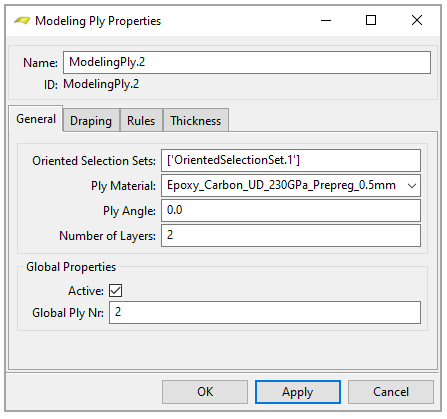Click the Ply Material label text
The image size is (447, 419).
(123, 186)
